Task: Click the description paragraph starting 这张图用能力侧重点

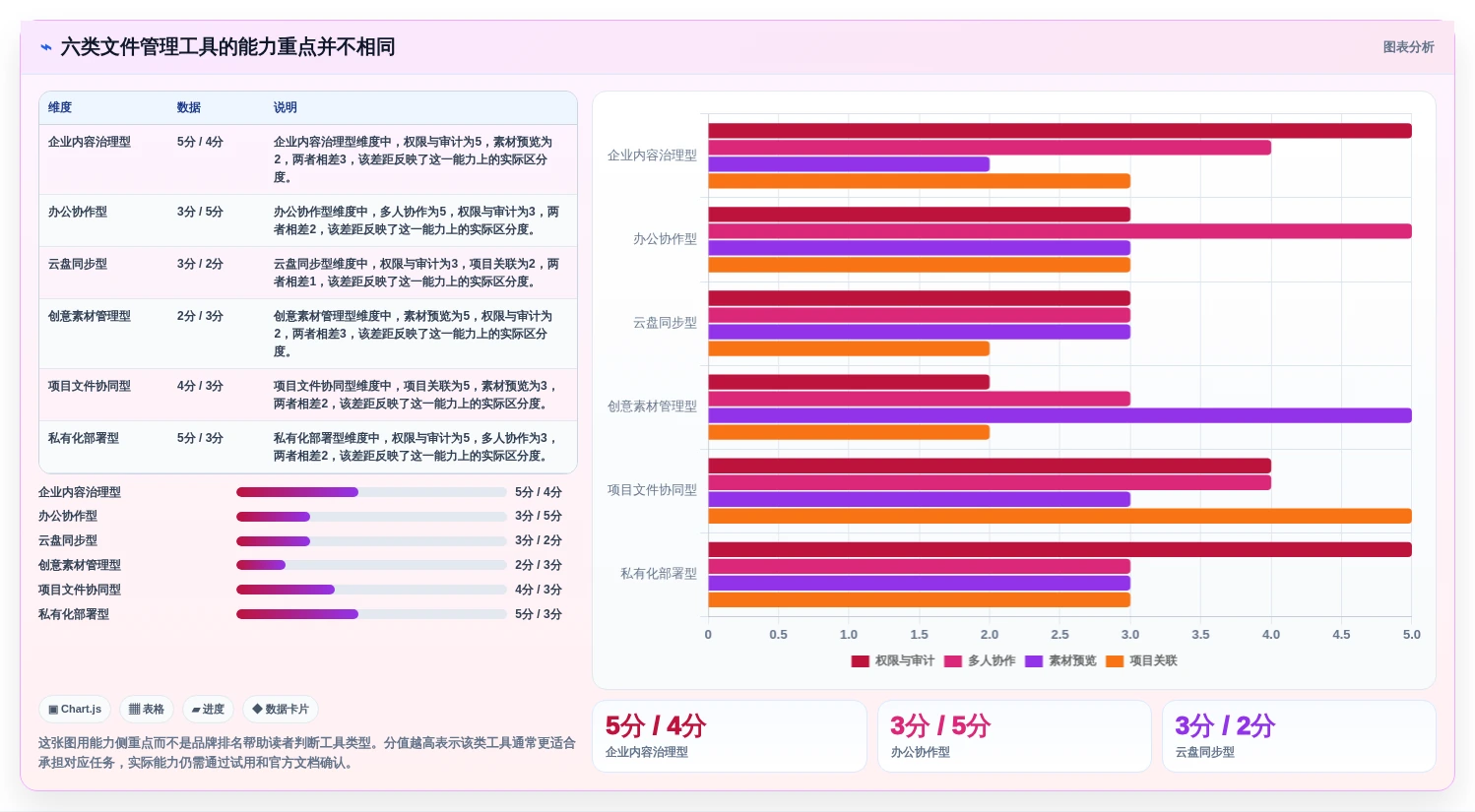Action: click(307, 753)
